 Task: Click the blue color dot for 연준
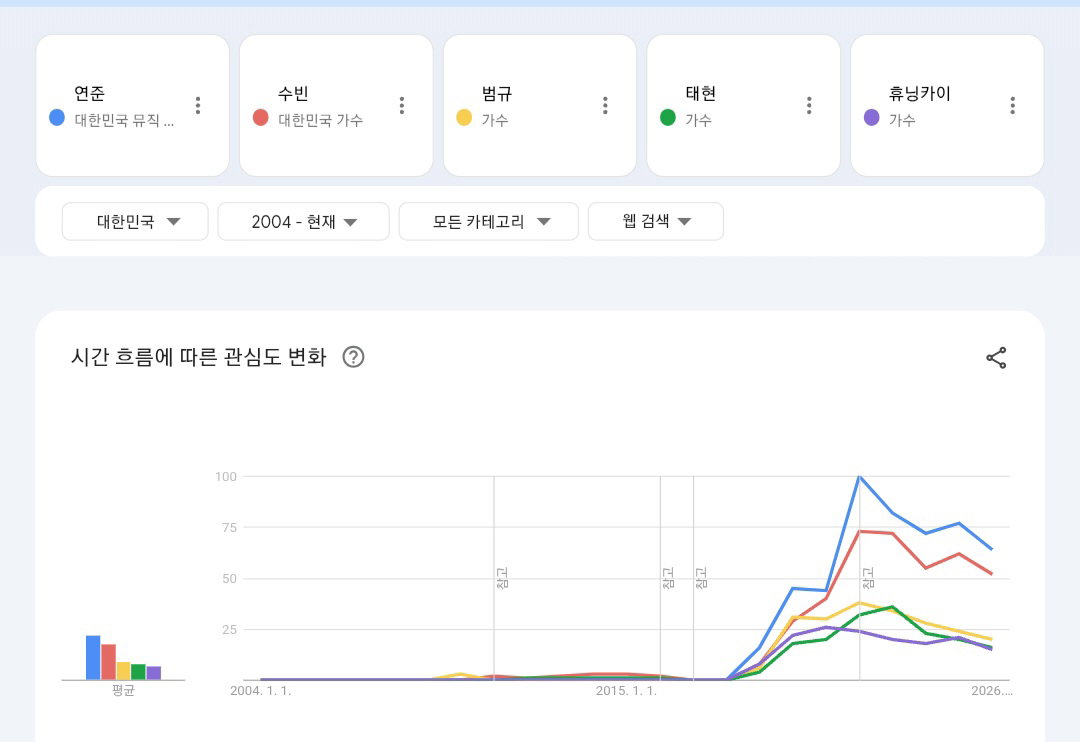pos(57,118)
